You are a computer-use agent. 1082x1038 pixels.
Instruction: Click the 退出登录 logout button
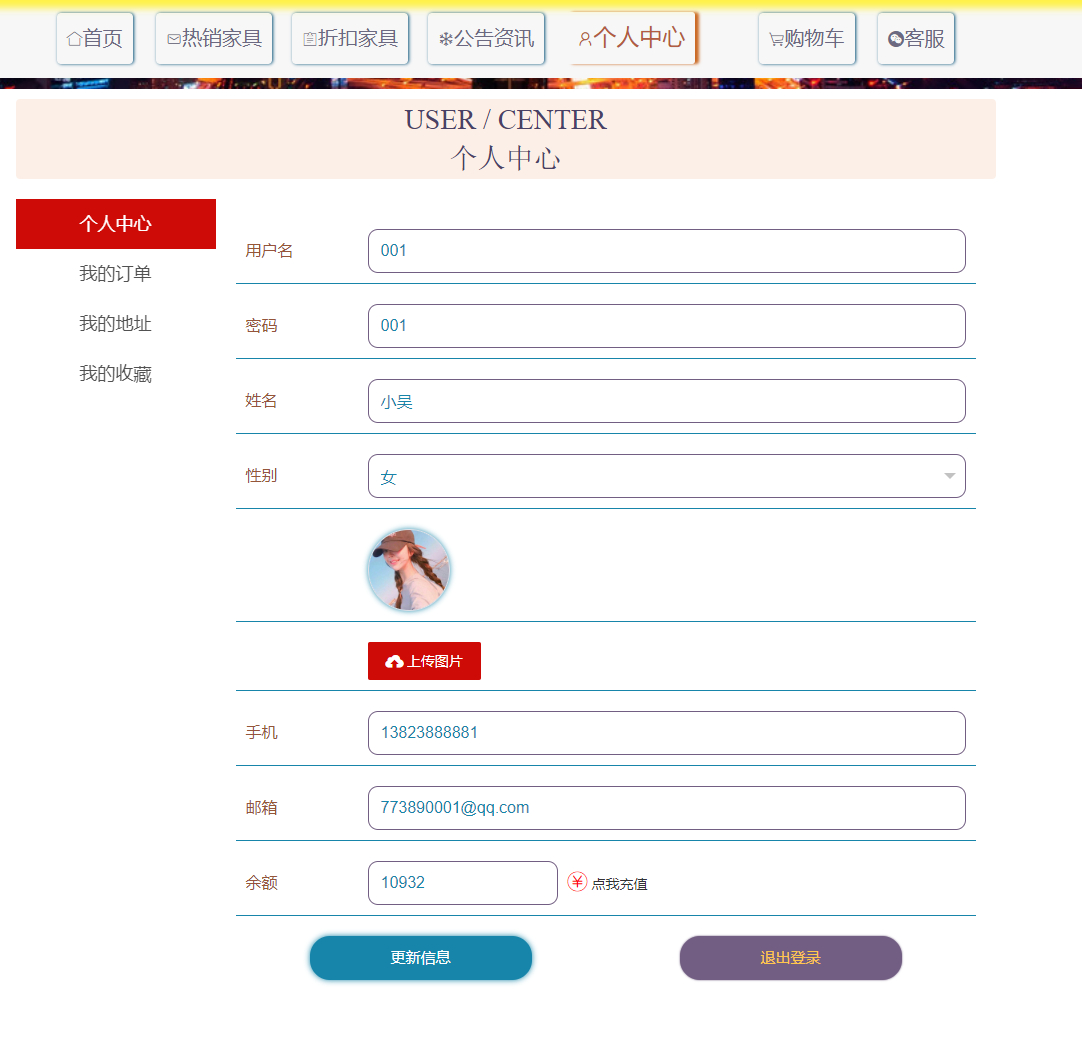[x=790, y=957]
